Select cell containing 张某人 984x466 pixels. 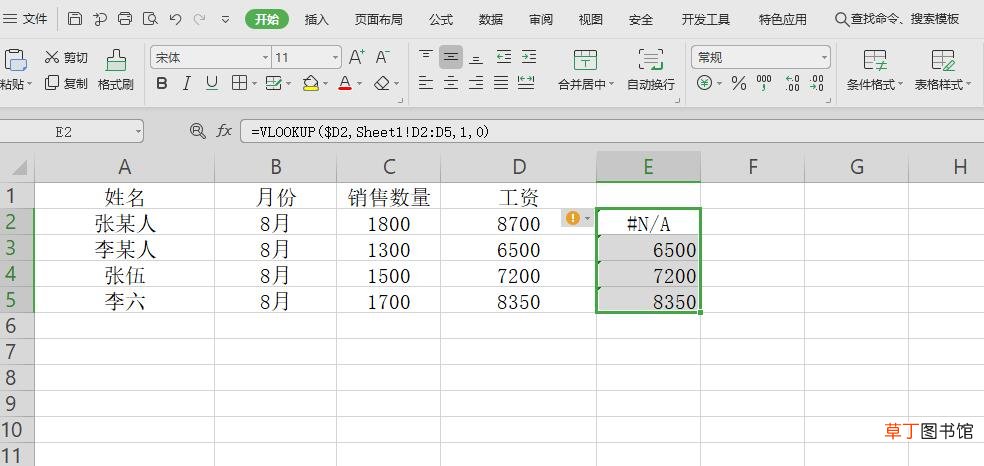125,223
